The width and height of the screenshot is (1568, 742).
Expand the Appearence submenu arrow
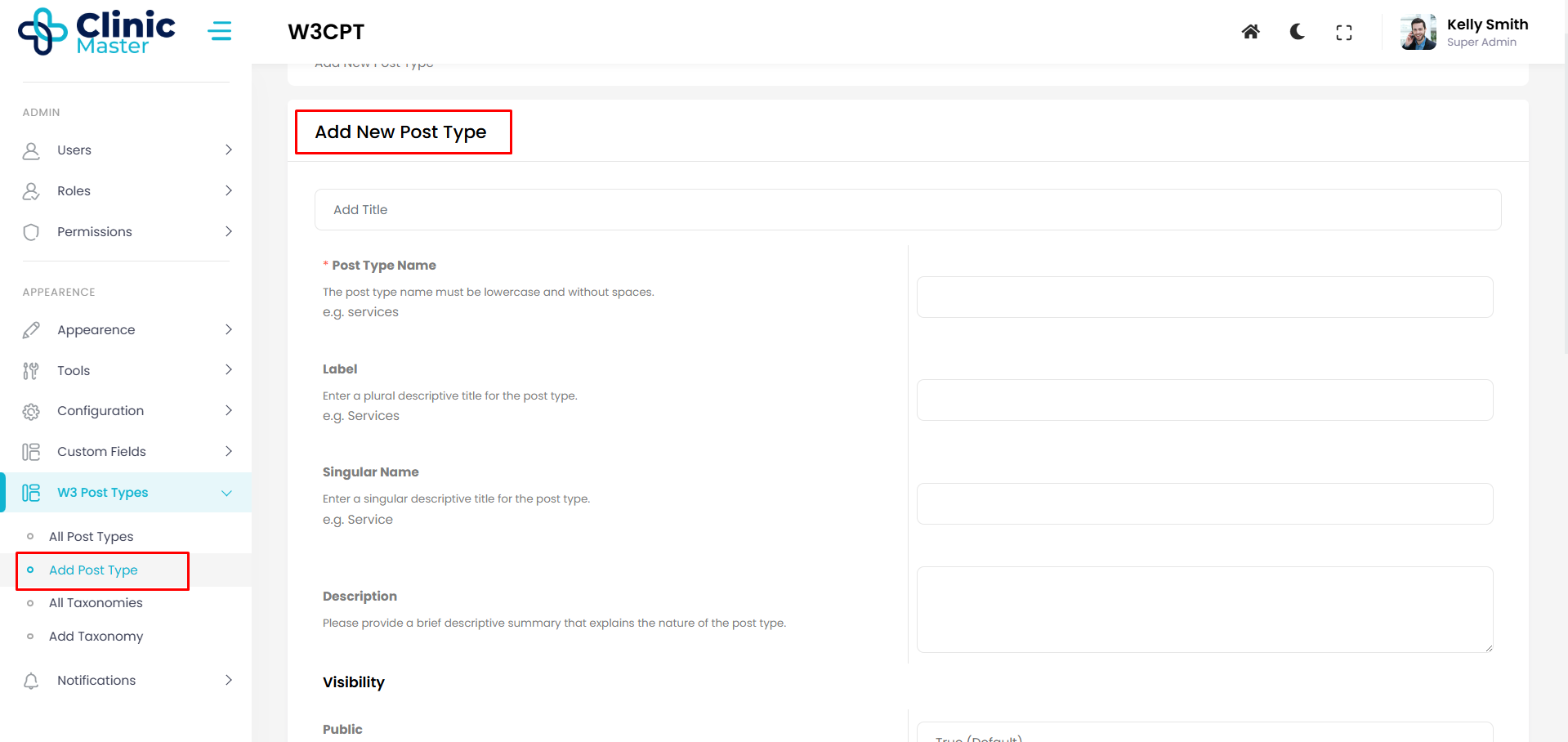(x=229, y=329)
